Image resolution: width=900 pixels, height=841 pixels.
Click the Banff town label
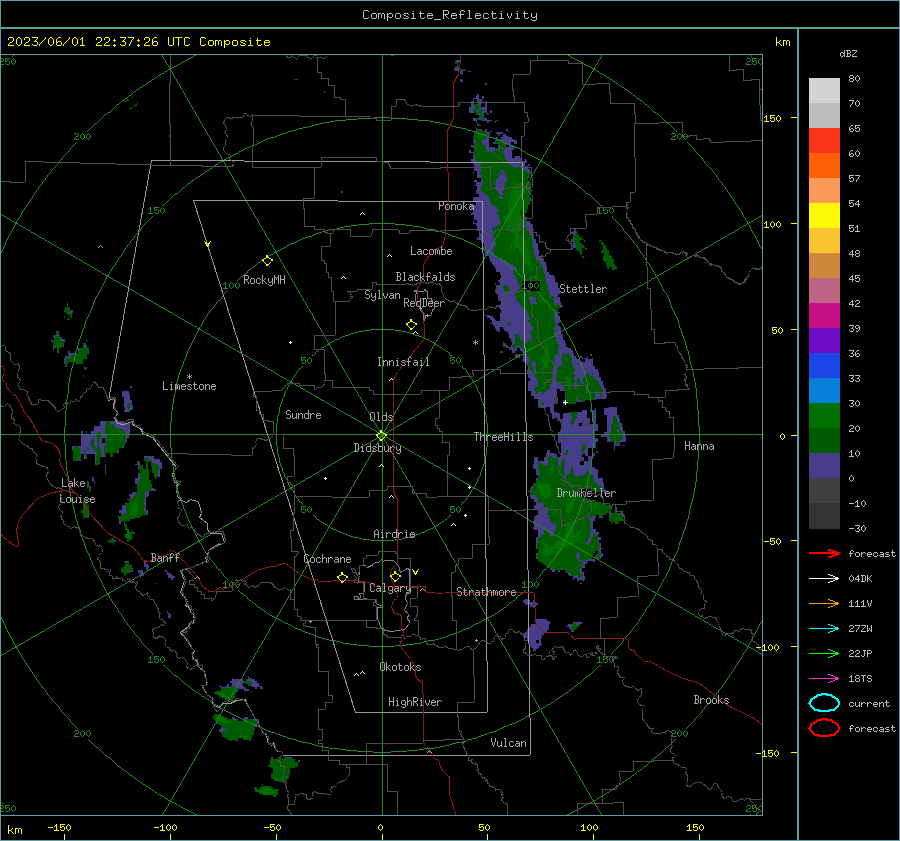[165, 557]
